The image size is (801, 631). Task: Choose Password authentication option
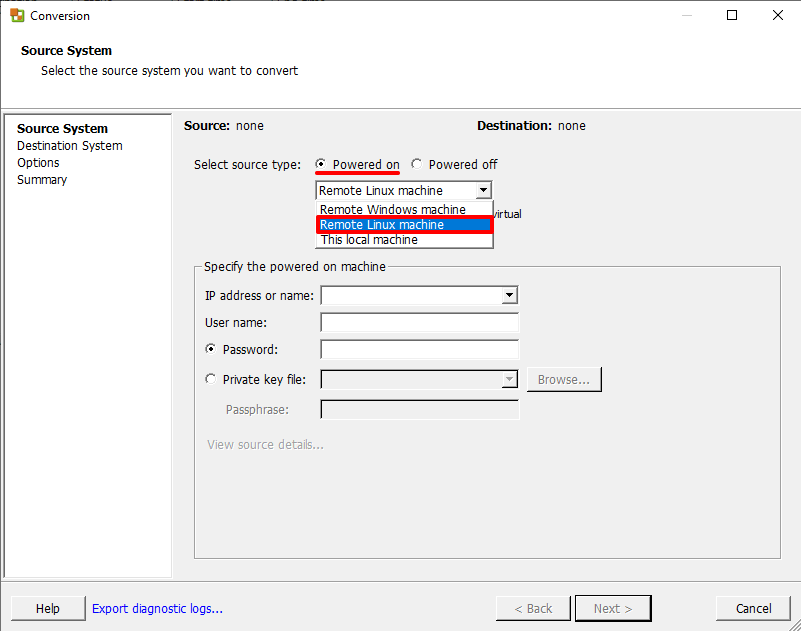(x=210, y=349)
